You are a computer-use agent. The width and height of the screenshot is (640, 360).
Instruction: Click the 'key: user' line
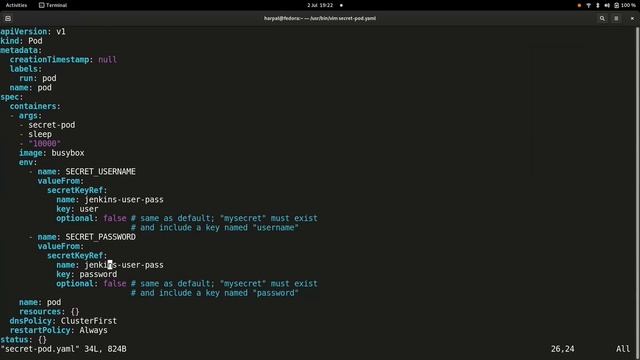77,209
